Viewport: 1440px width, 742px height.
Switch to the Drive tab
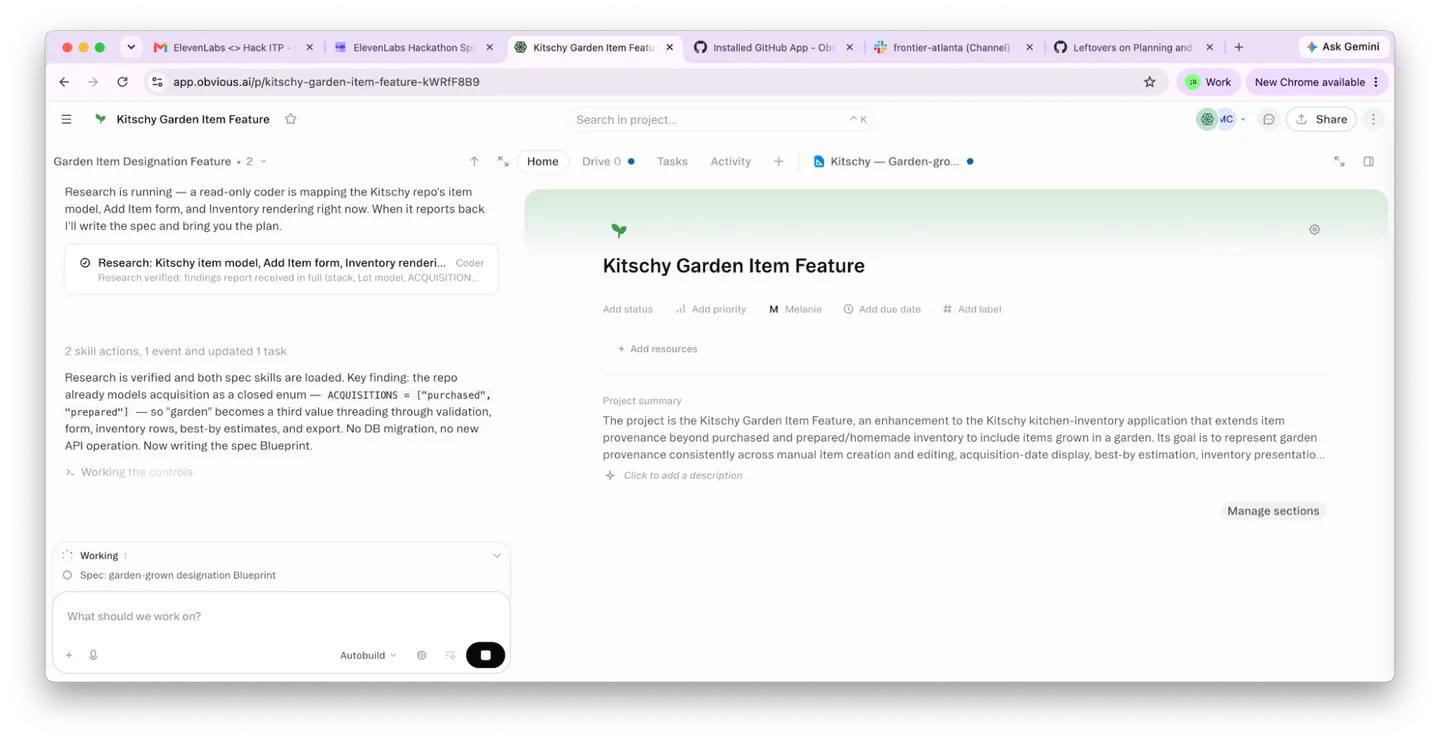tap(608, 161)
